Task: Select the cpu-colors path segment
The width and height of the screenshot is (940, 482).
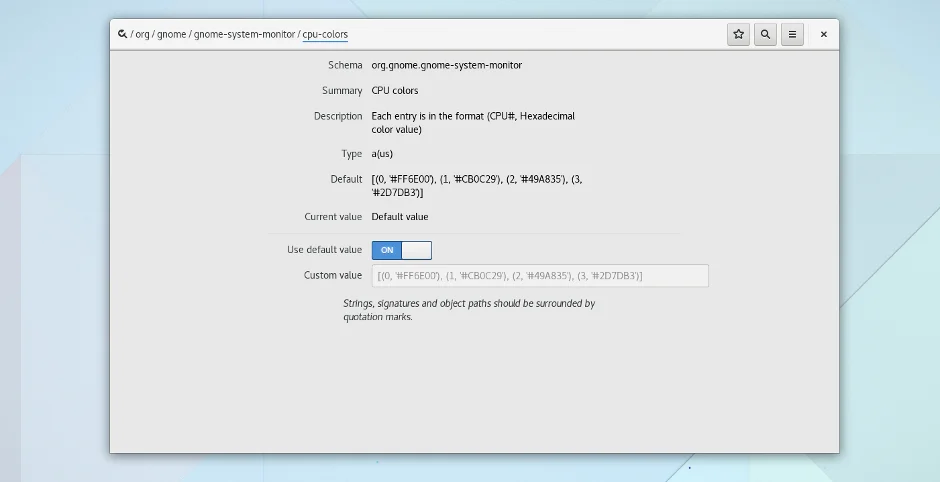Action: pos(325,35)
